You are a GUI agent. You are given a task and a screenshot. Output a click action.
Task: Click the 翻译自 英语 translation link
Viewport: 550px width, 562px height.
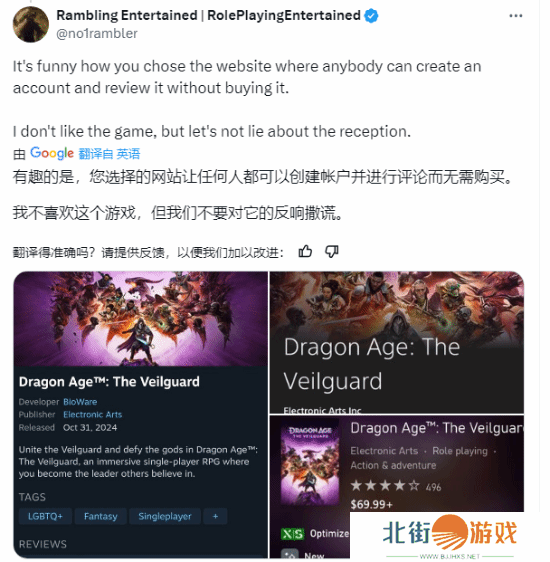(x=109, y=154)
